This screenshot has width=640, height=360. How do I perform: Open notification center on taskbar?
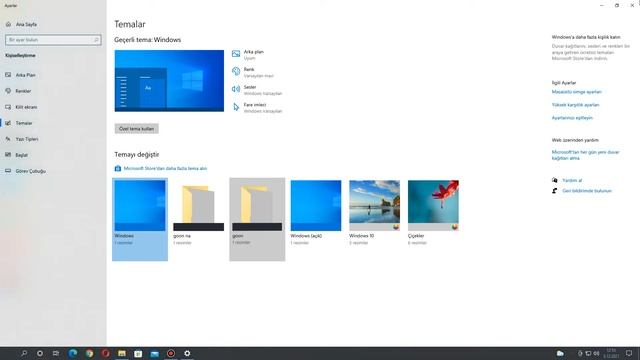click(x=629, y=353)
